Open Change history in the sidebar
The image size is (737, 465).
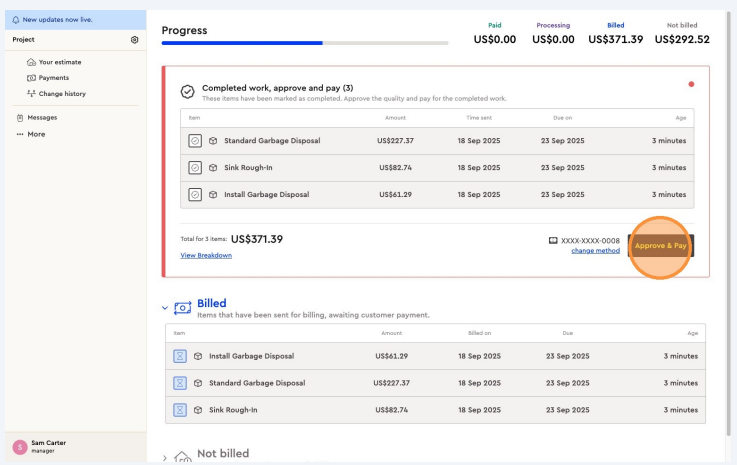61,94
